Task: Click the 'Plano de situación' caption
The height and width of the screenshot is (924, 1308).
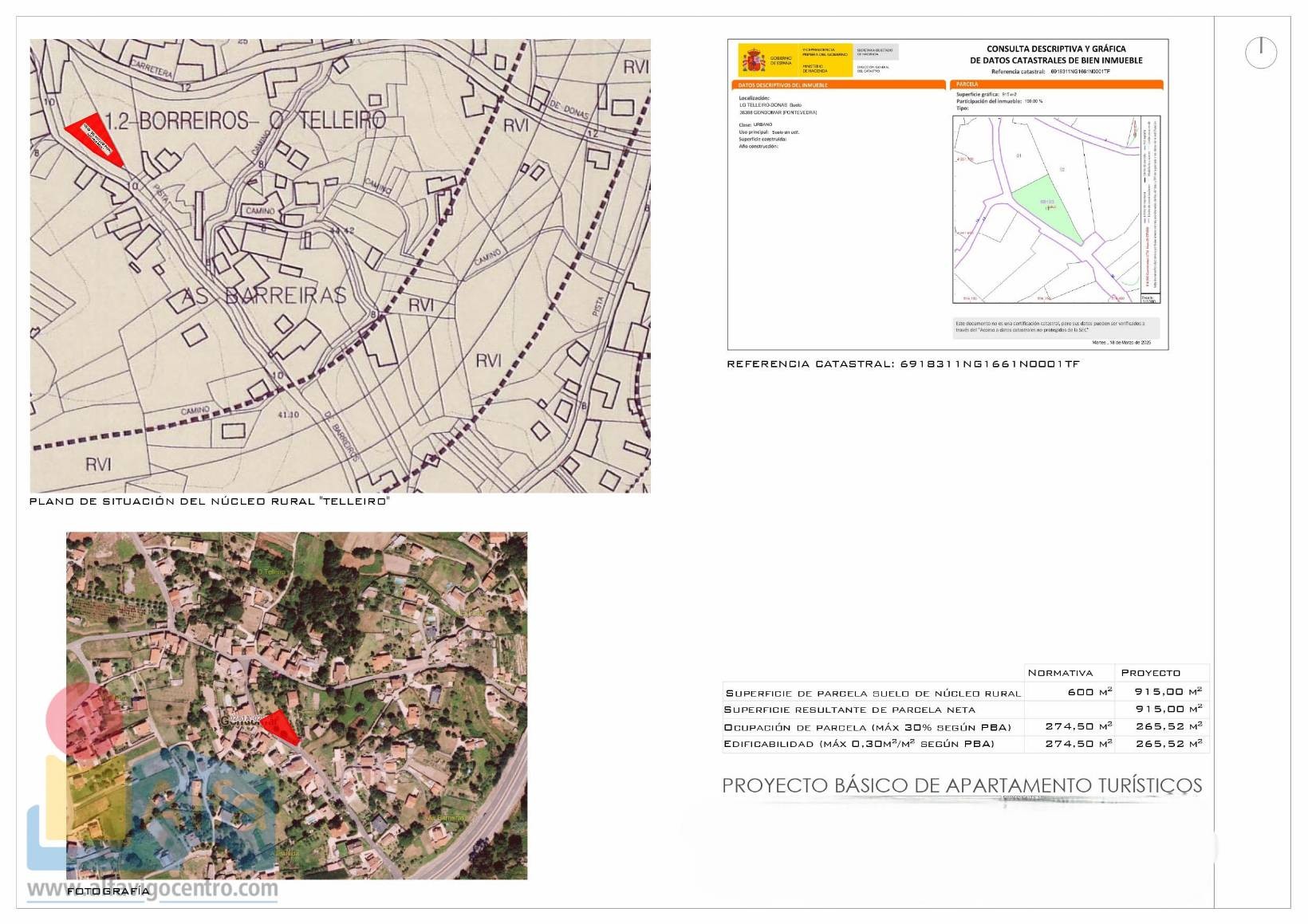Action: click(x=209, y=501)
